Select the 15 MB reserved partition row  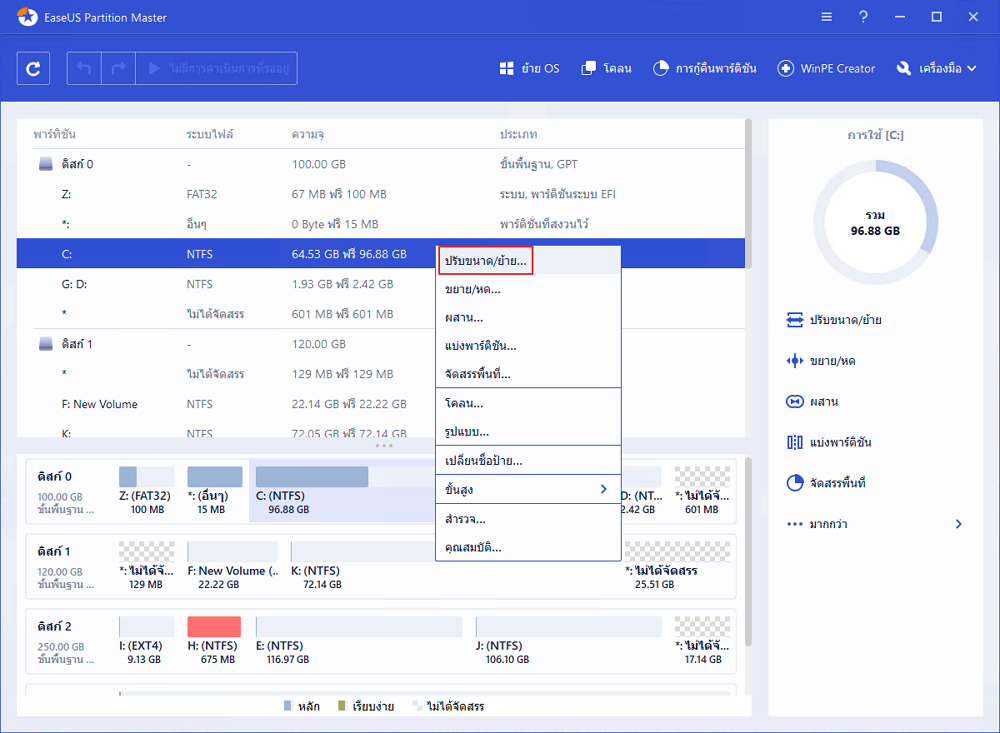point(381,224)
